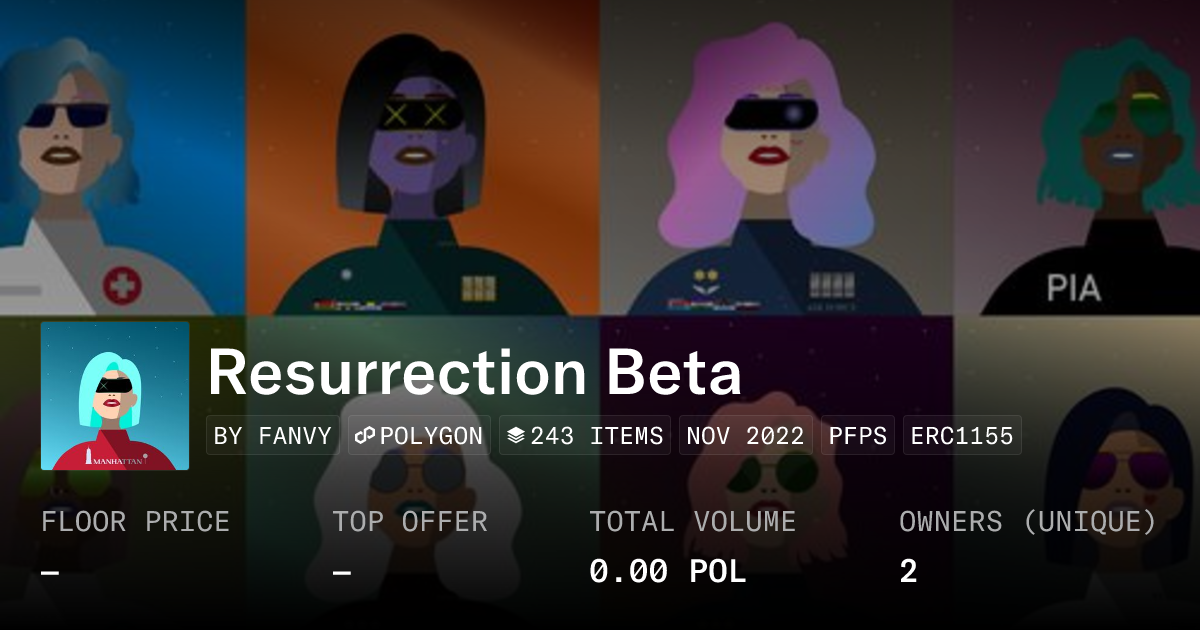This screenshot has height=630, width=1200.
Task: Click the 0.00 POL volume value
Action: [667, 571]
